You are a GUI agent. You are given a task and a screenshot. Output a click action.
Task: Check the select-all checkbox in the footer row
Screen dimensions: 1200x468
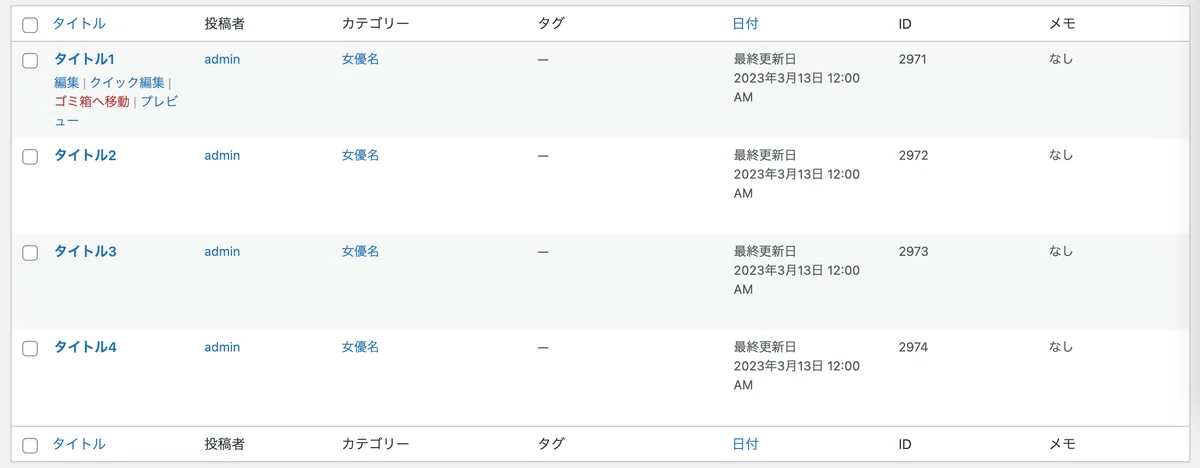[30, 445]
